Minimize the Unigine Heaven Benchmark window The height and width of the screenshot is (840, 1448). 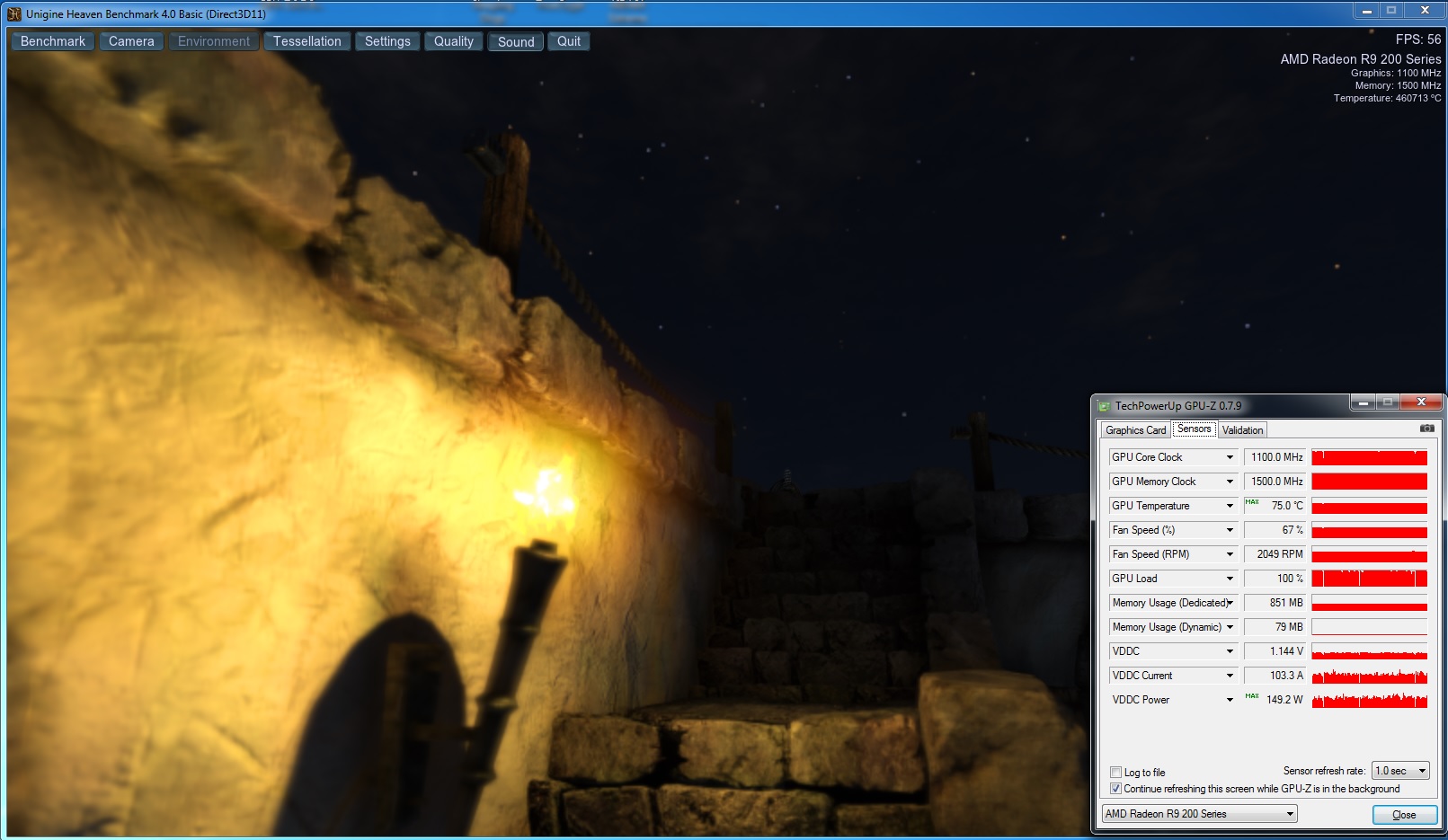coord(1366,11)
